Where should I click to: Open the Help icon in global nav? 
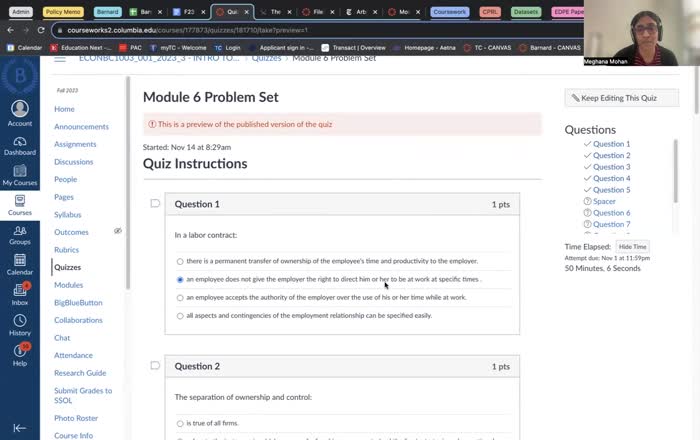[x=19, y=353]
